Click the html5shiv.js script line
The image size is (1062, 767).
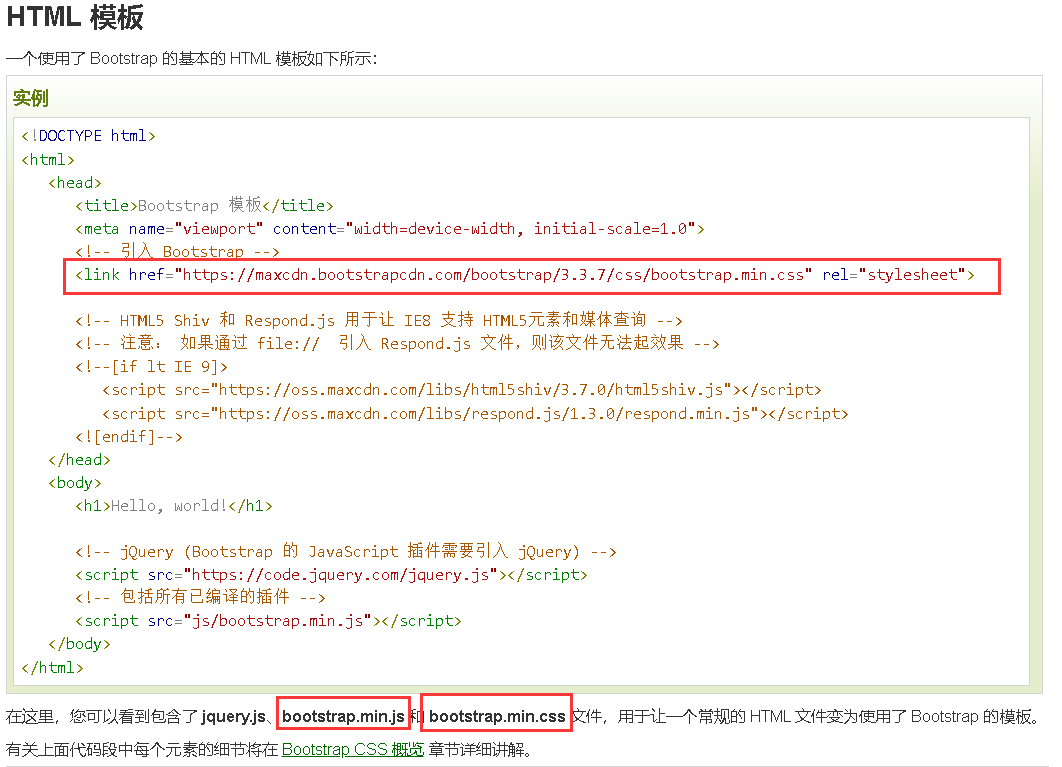click(x=462, y=390)
